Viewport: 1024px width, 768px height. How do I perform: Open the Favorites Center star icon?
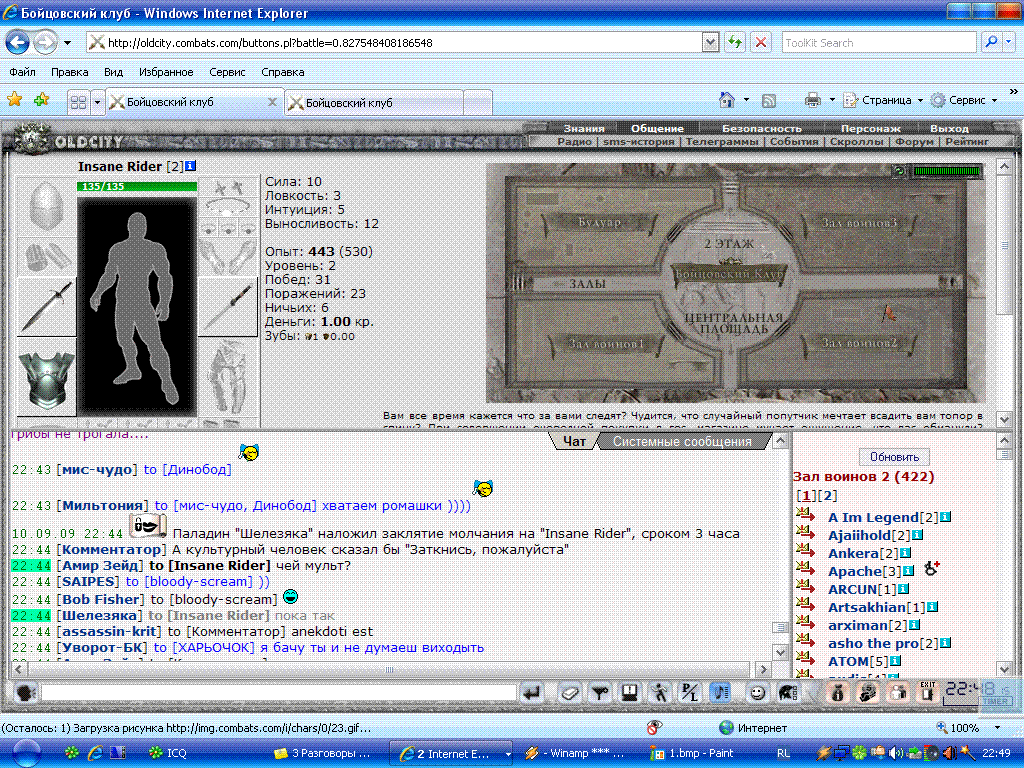coord(14,100)
